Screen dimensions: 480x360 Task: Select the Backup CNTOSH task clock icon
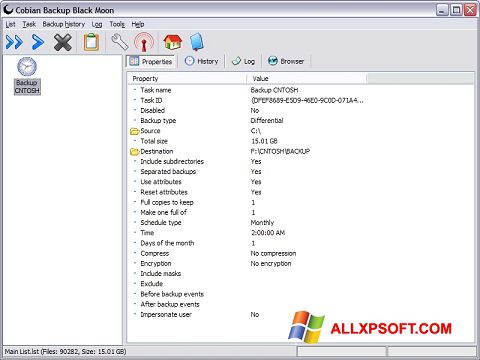point(27,66)
